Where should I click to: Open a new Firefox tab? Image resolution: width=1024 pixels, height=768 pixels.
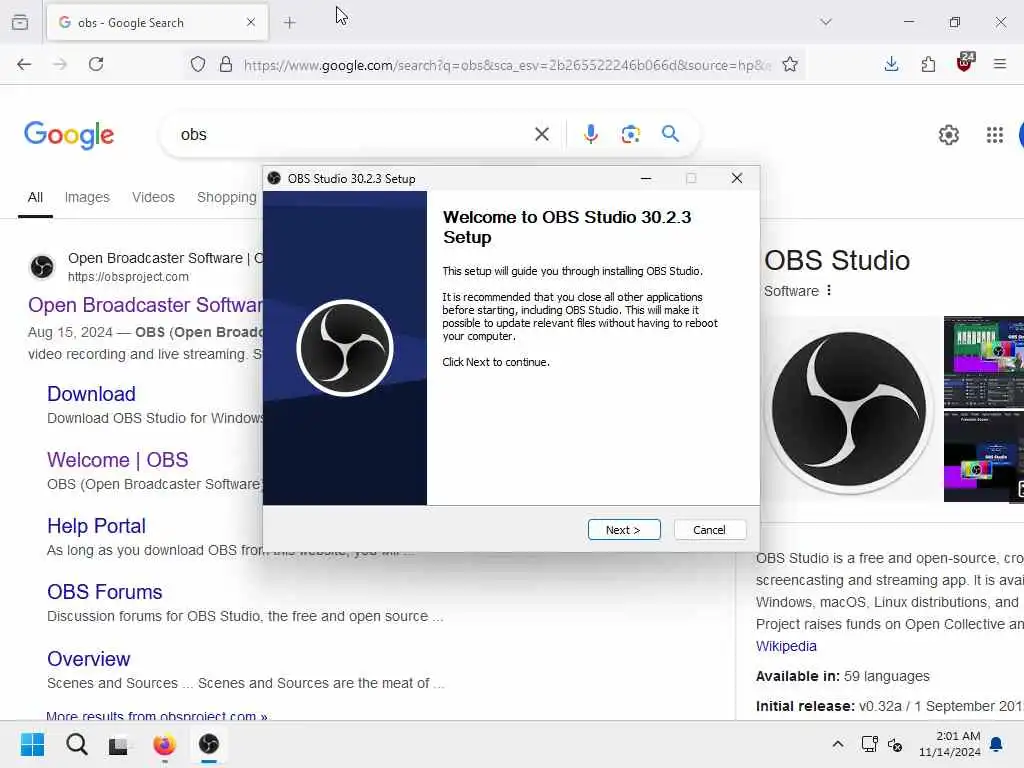tap(290, 23)
